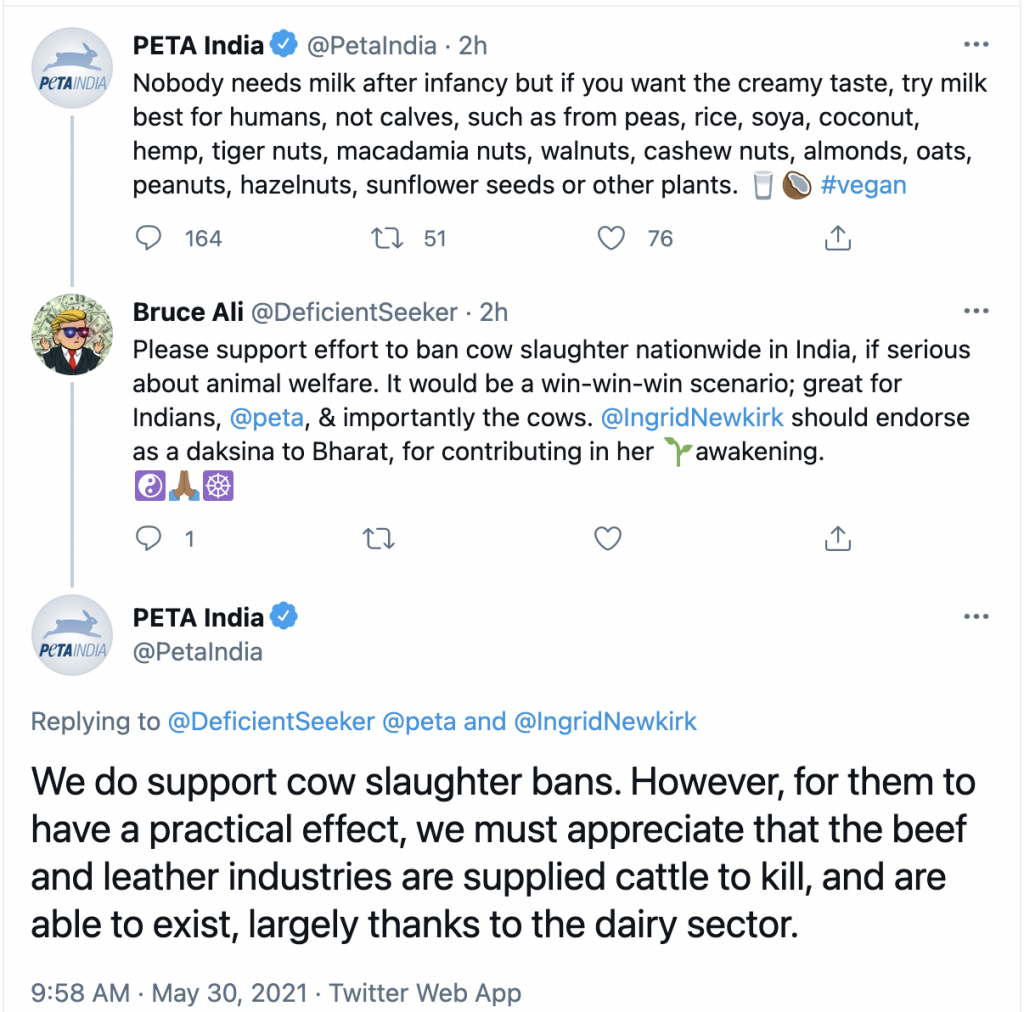The height and width of the screenshot is (1012, 1024).
Task: Share Bruce Ali's tweet
Action: 837,539
